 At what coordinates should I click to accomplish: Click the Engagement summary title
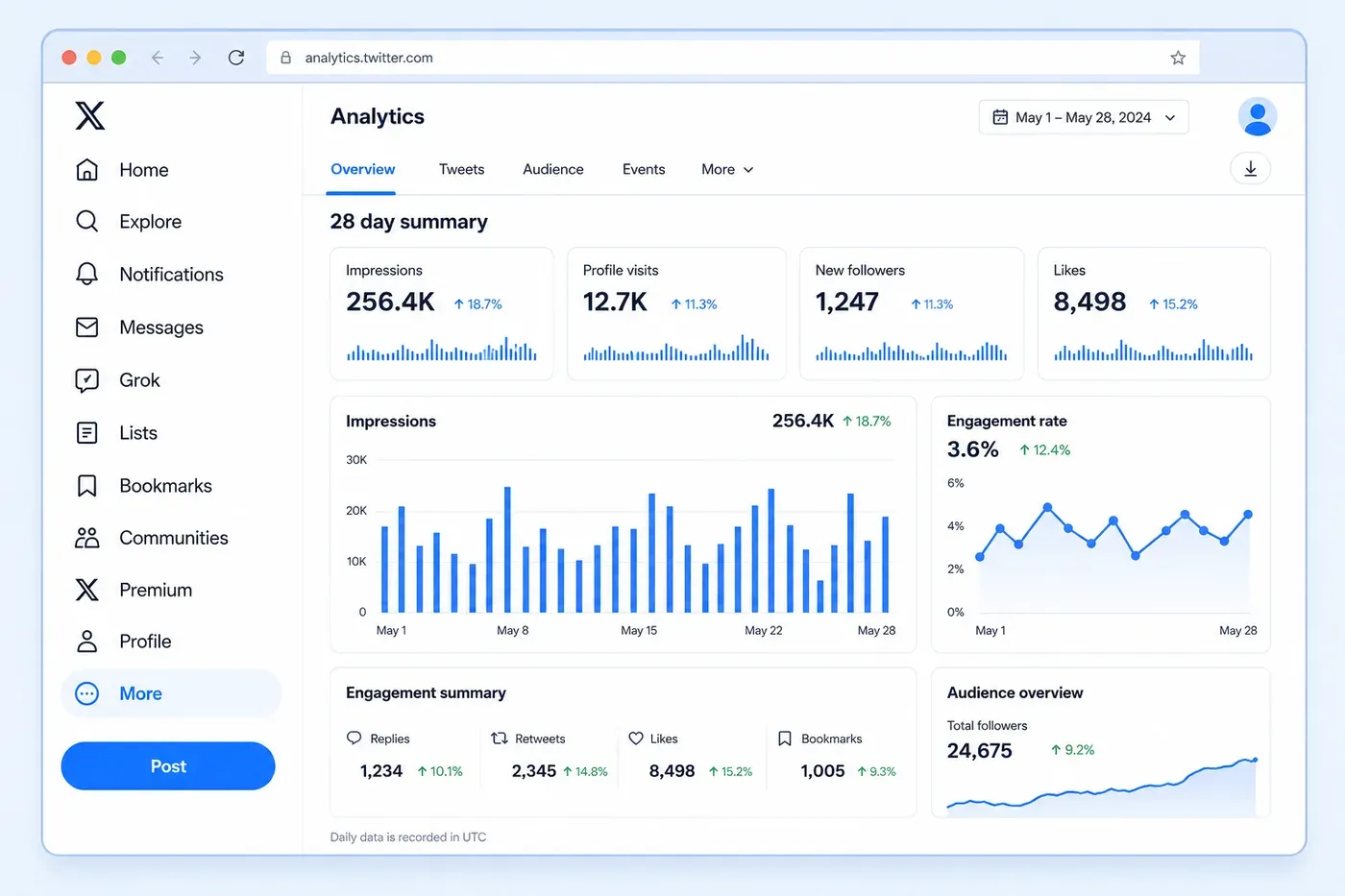click(426, 693)
